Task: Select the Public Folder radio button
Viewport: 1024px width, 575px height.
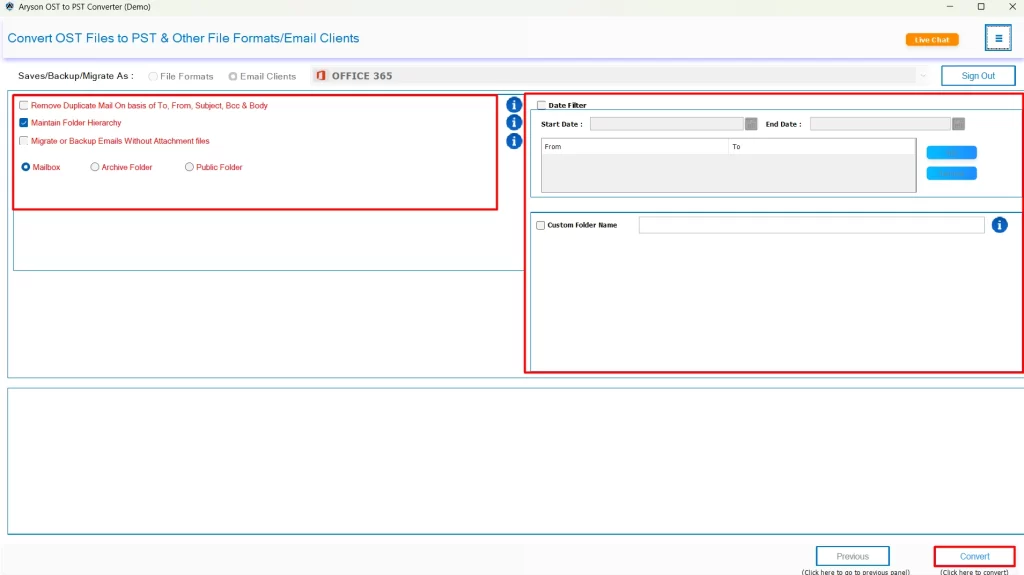Action: coord(189,167)
